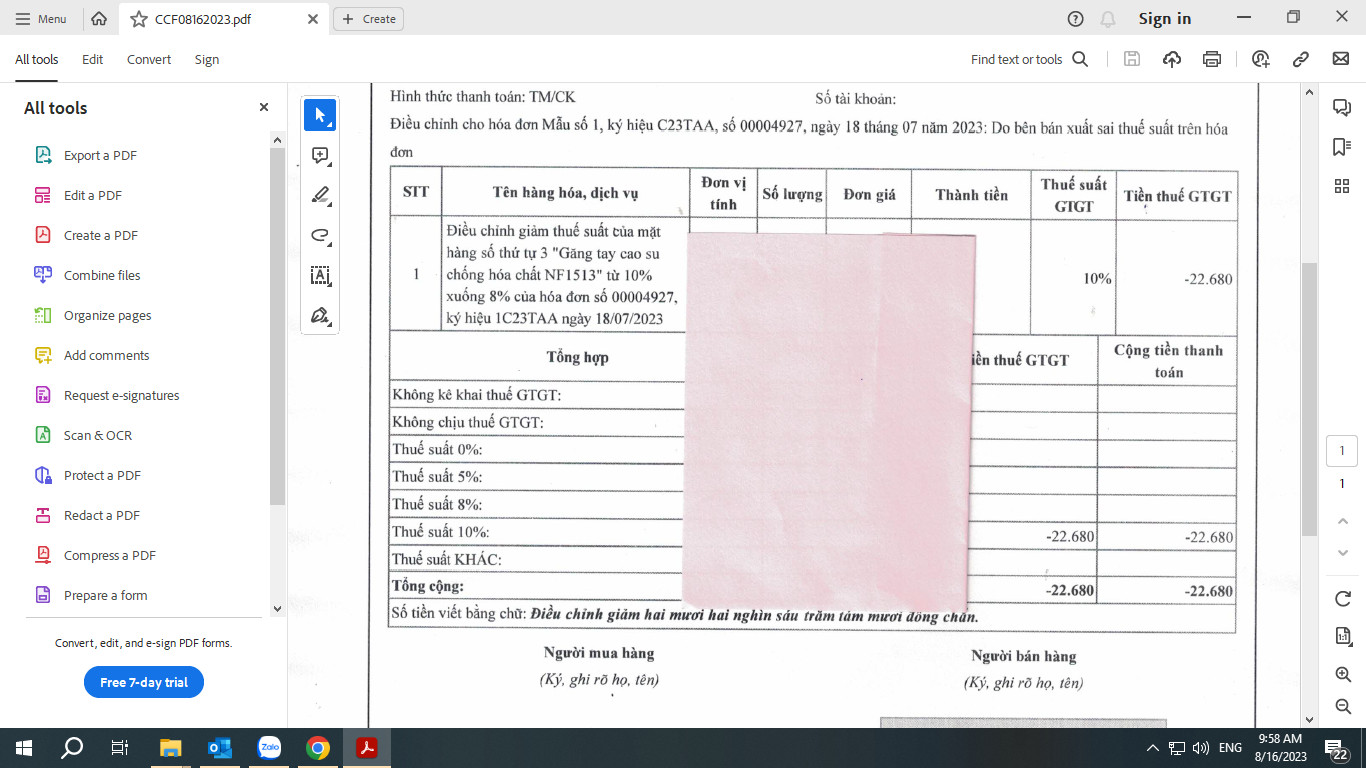1366x768 pixels.
Task: Star the CCF08162023.pdf document tab
Action: point(139,19)
